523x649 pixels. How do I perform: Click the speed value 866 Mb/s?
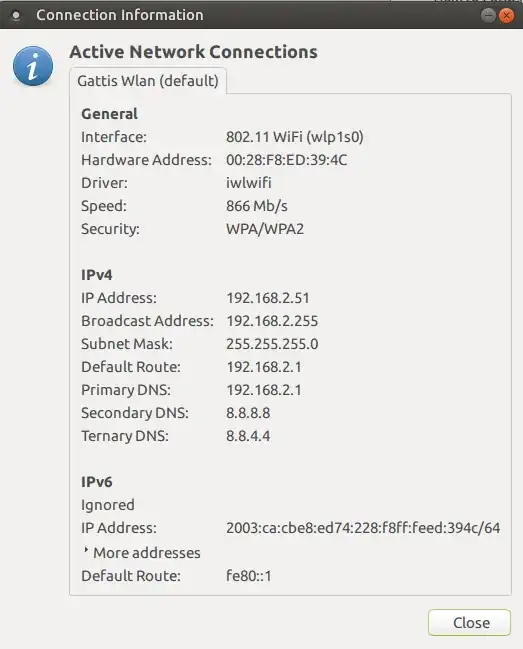click(257, 206)
